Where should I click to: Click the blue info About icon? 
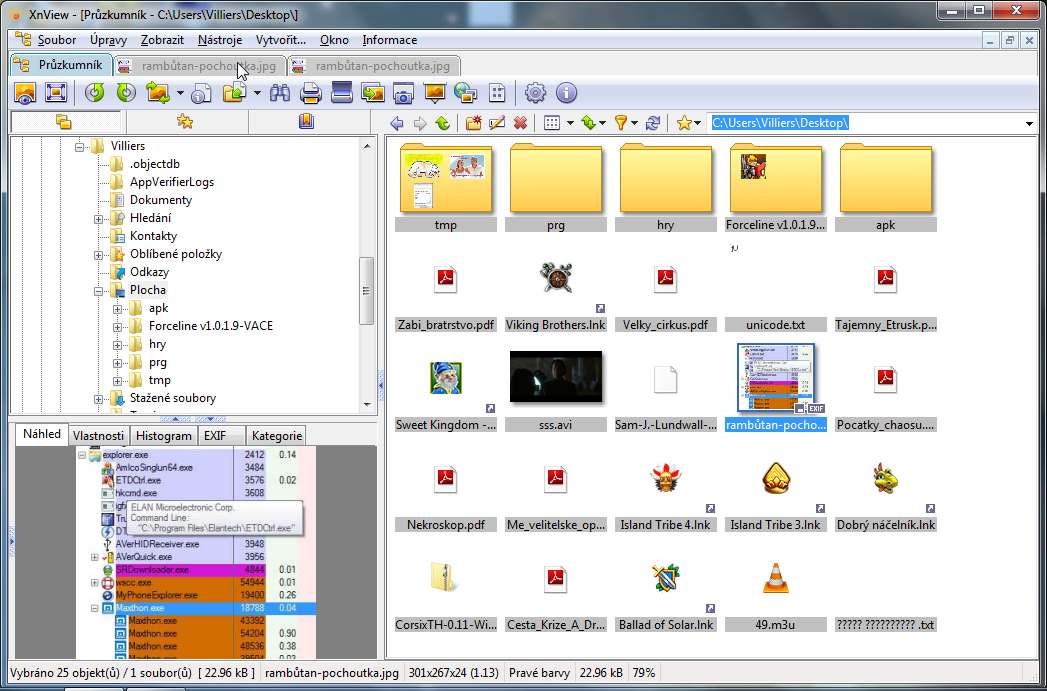click(x=566, y=93)
